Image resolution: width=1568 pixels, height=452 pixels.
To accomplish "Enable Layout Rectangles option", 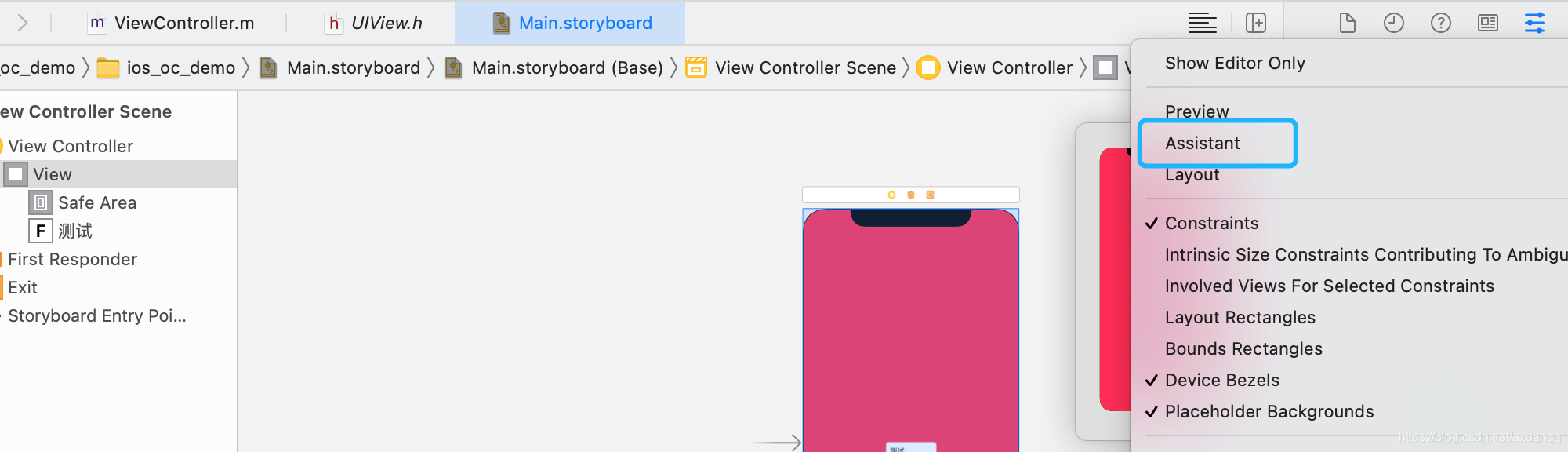I will tap(1240, 318).
